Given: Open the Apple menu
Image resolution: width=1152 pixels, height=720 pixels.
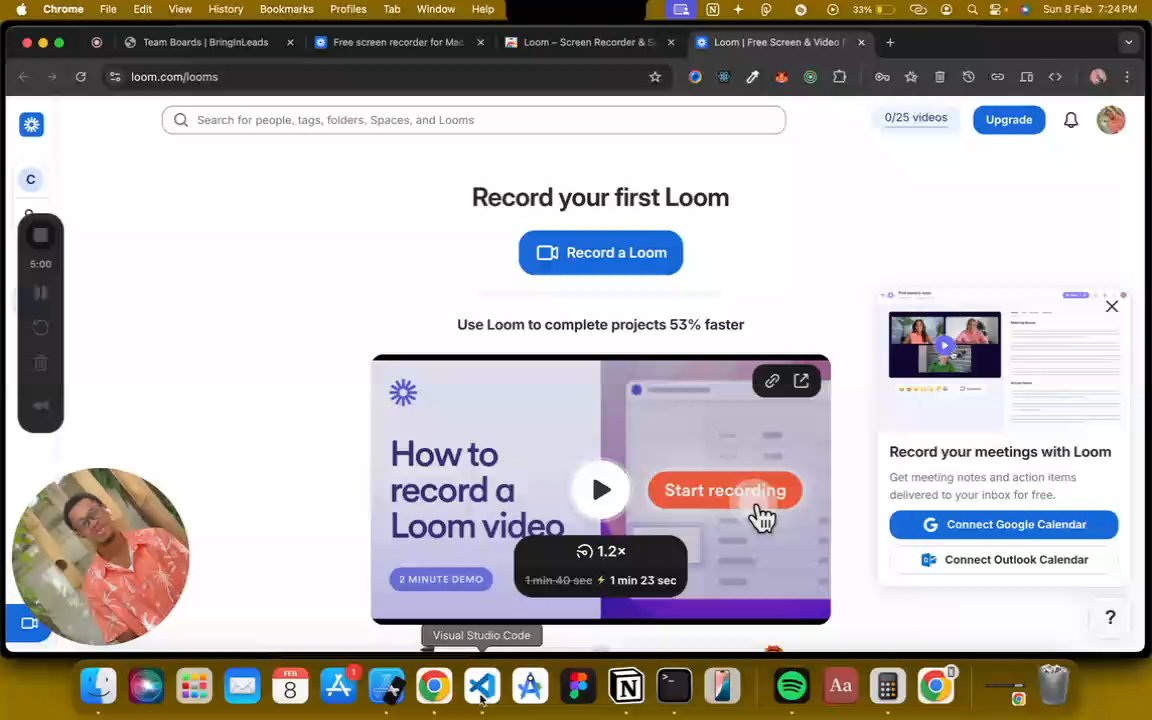Looking at the screenshot, I should pyautogui.click(x=22, y=9).
